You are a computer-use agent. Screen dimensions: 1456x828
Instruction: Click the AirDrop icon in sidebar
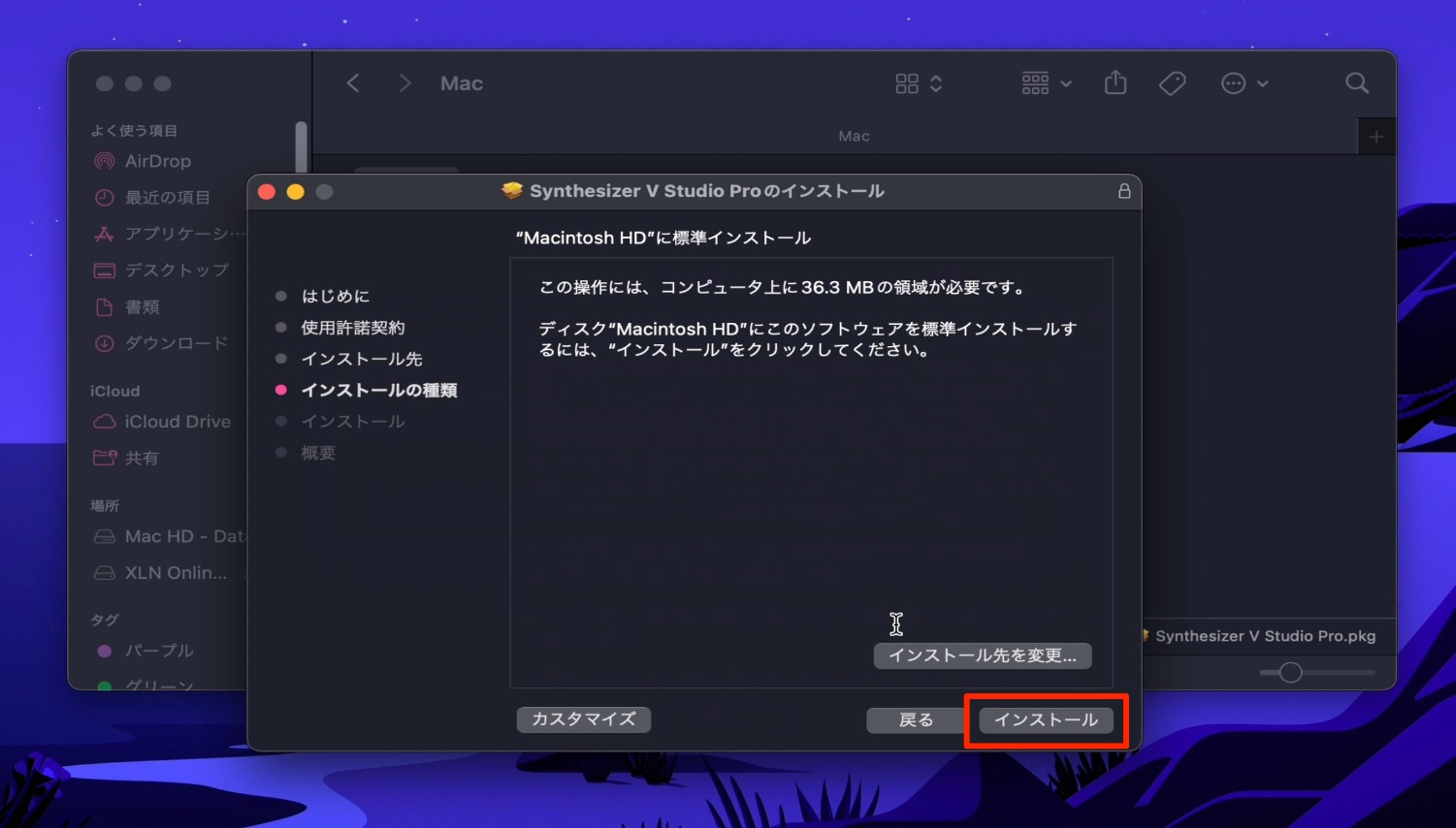pyautogui.click(x=104, y=161)
